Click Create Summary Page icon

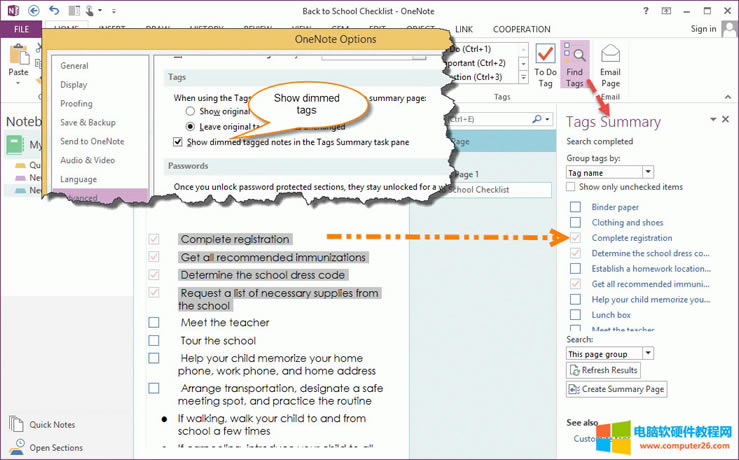pos(575,389)
